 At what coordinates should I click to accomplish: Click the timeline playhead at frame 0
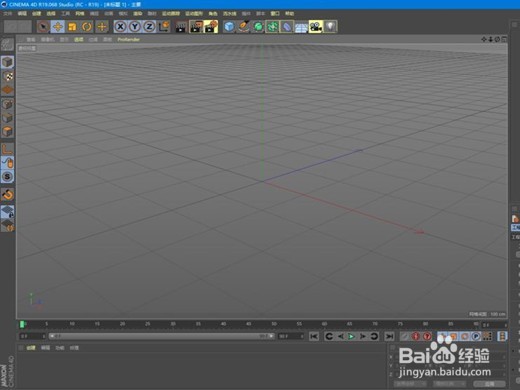tap(22, 324)
